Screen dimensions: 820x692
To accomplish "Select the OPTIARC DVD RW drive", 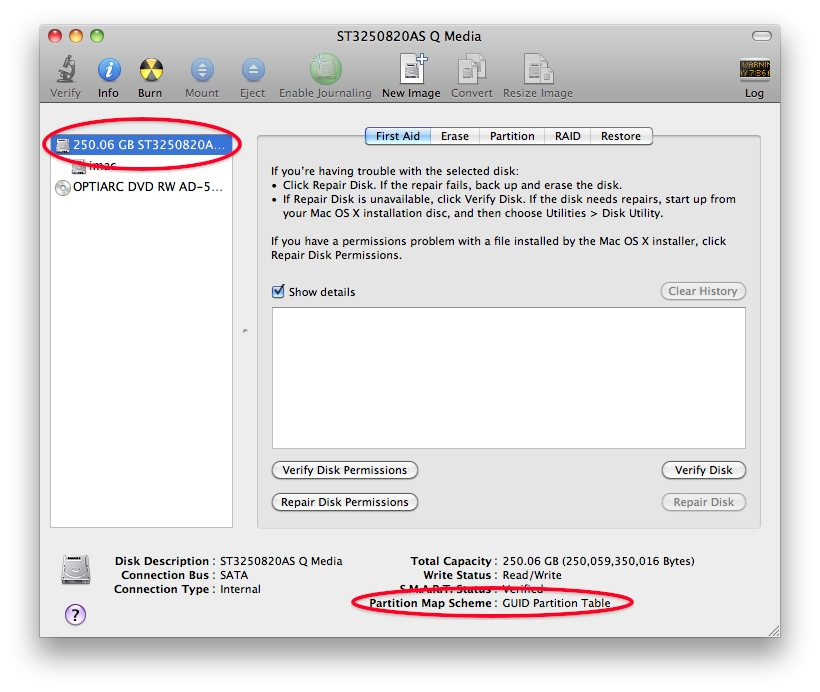I will point(141,187).
